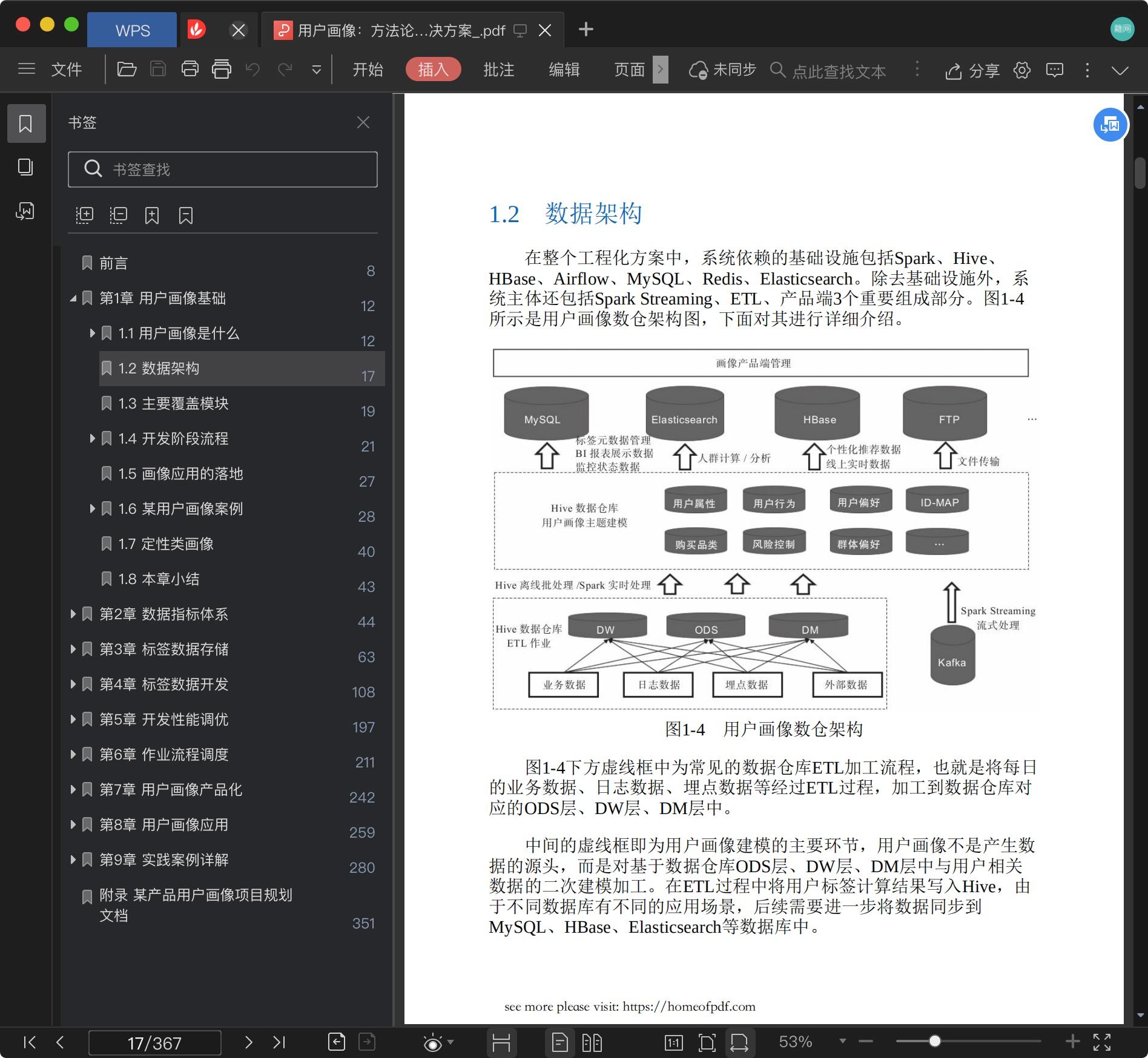Expand 1.6 某用户画像案例 bookmark

(x=92, y=508)
